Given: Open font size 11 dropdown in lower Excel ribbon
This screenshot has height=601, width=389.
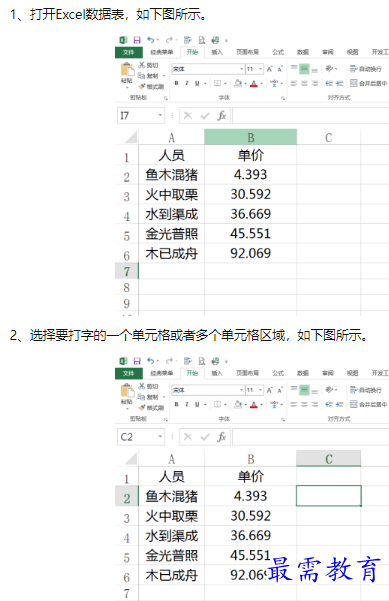Looking at the screenshot, I should [261, 390].
